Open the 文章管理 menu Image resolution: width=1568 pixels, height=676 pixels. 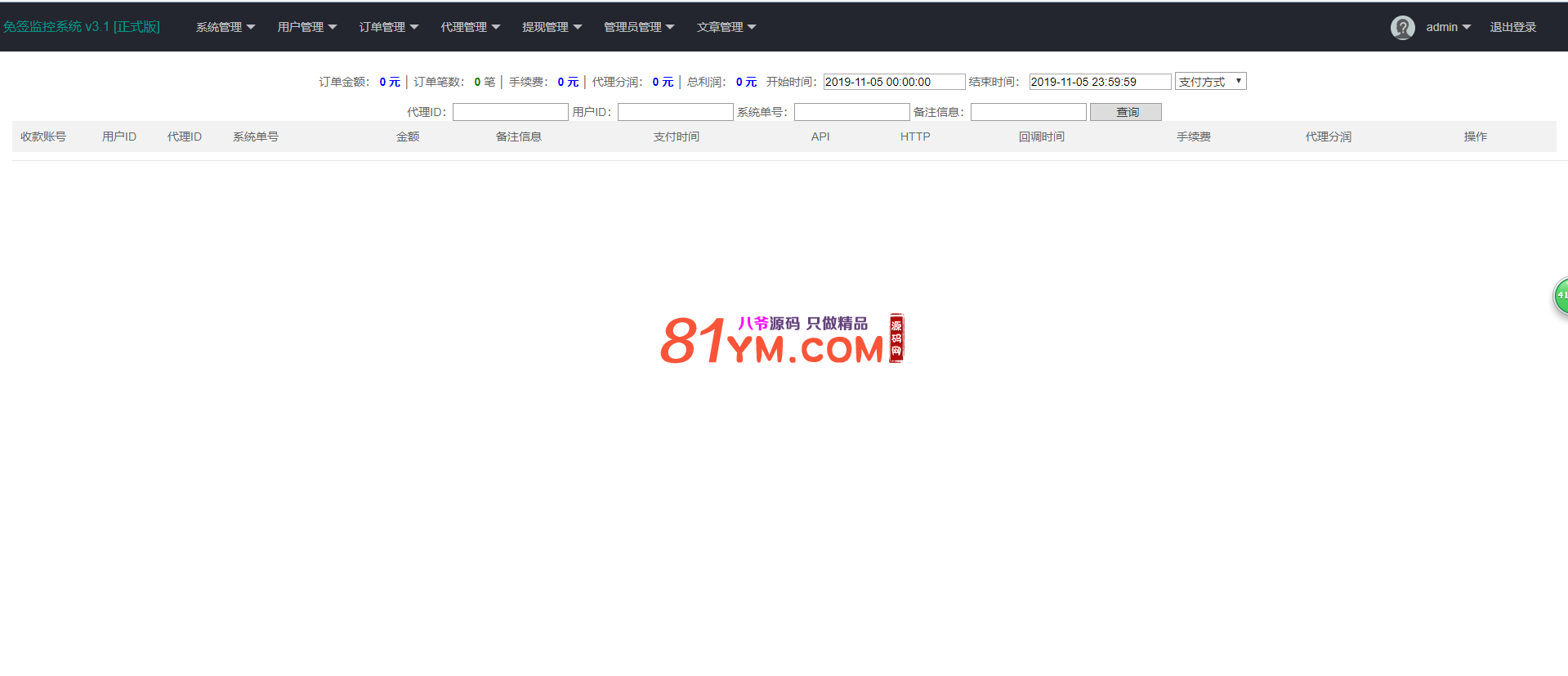pyautogui.click(x=727, y=27)
